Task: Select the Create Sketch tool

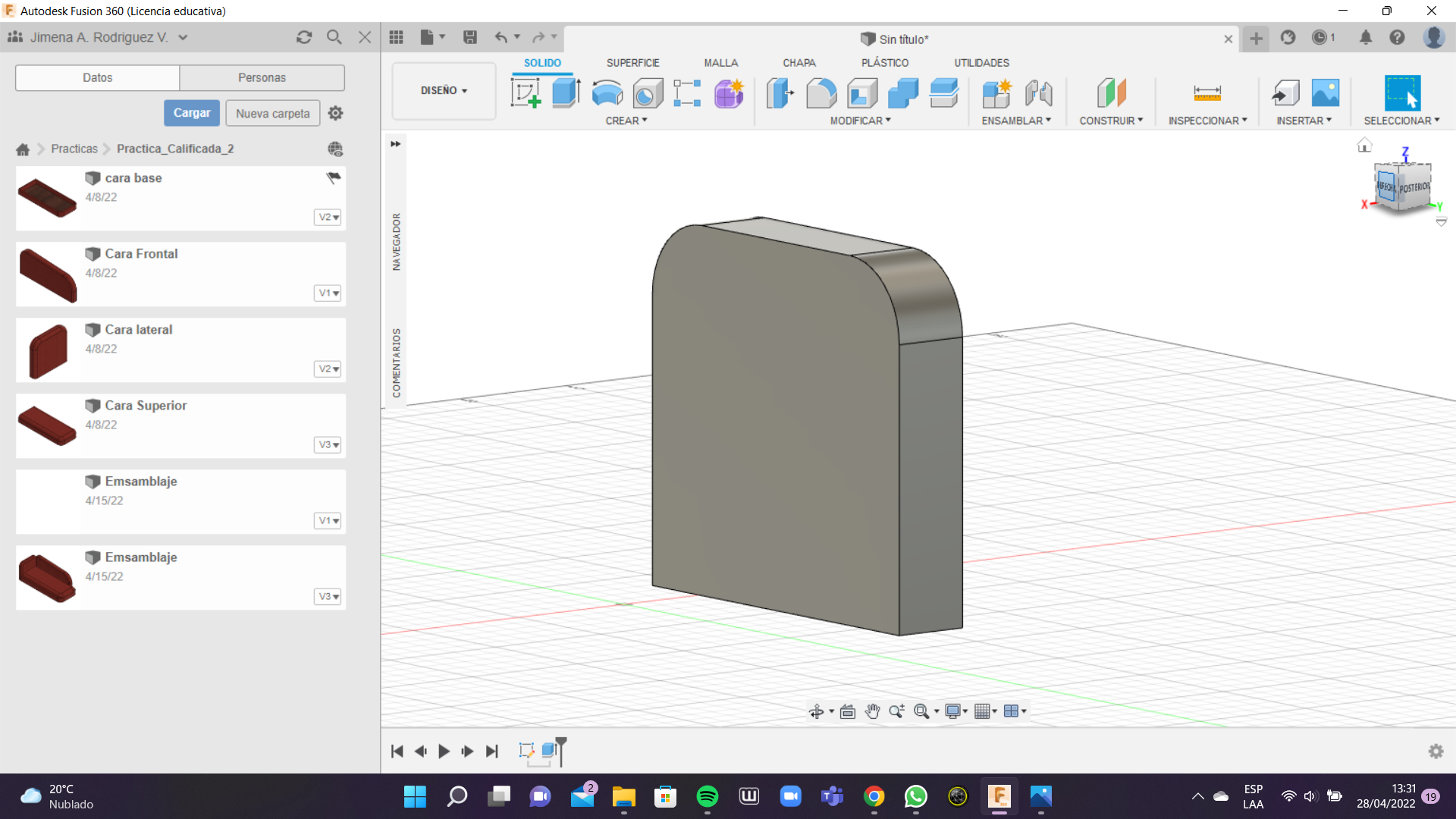Action: (x=526, y=93)
